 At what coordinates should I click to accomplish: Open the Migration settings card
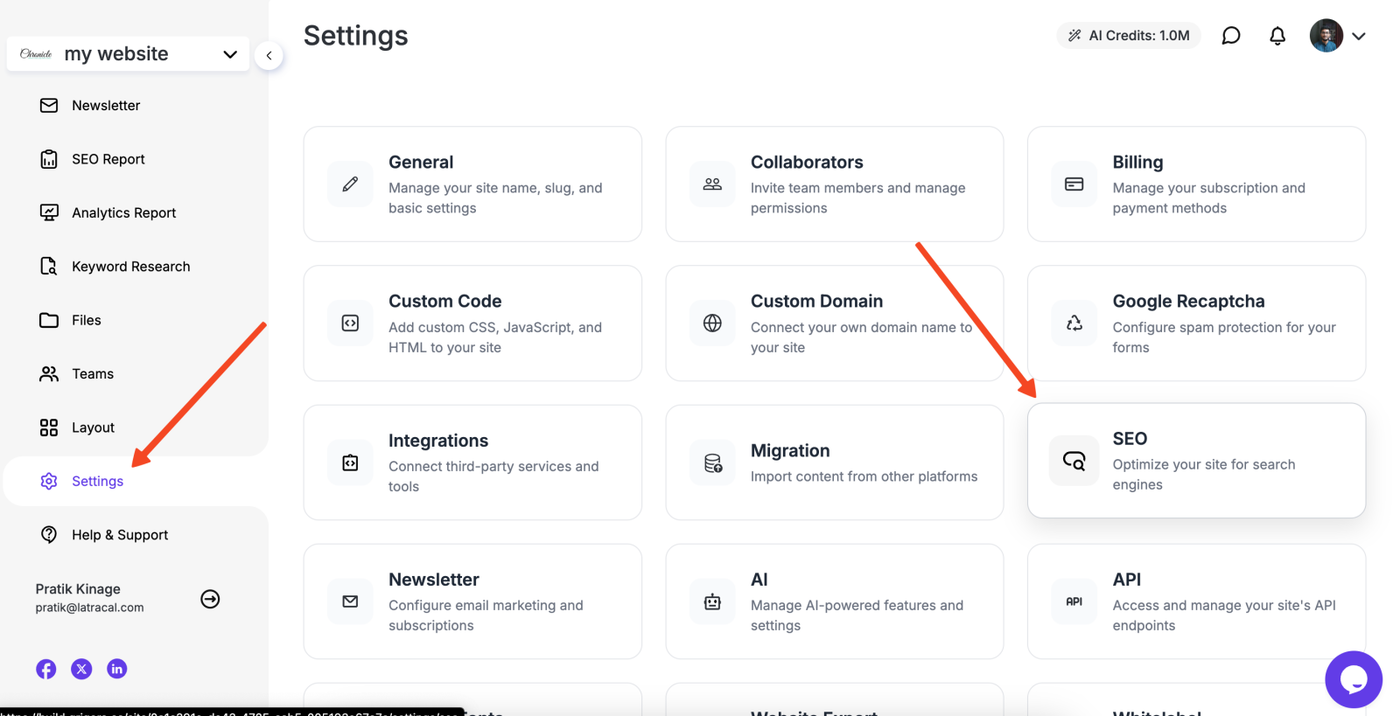point(834,462)
